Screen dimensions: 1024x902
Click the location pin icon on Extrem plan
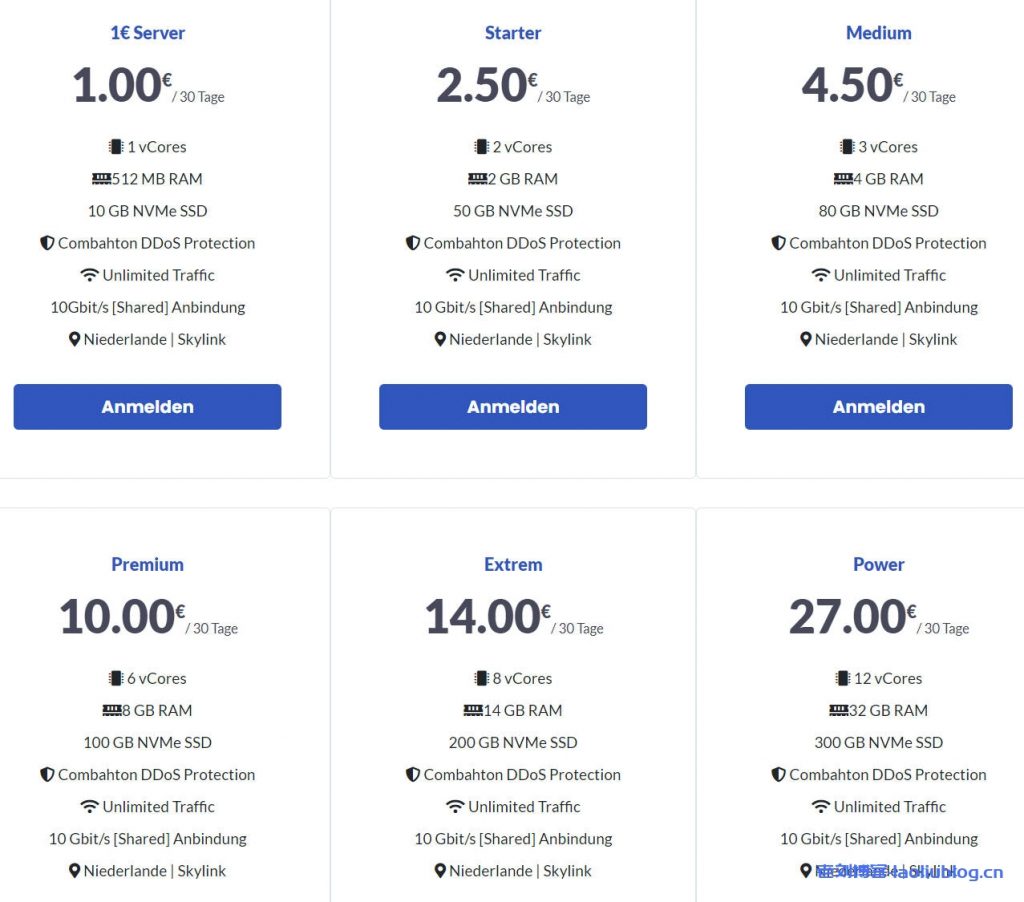[x=441, y=871]
